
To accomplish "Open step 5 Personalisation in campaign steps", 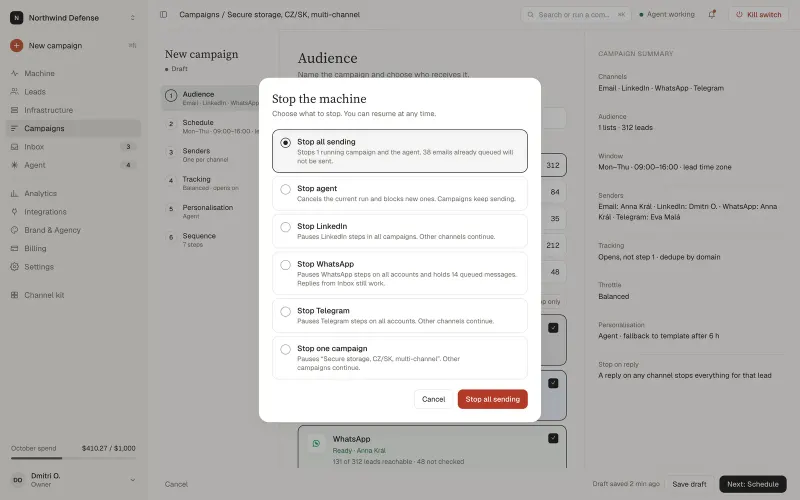I will (210, 211).
